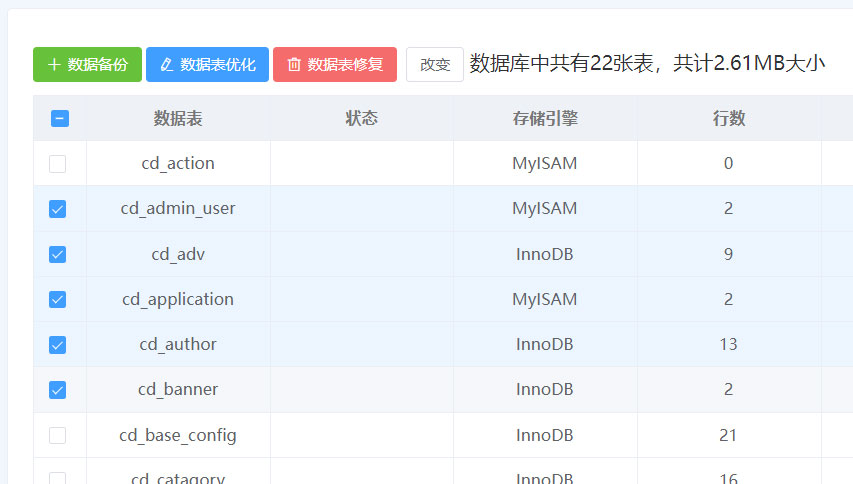Uncheck the cd_admin_user row checkbox

(58, 209)
